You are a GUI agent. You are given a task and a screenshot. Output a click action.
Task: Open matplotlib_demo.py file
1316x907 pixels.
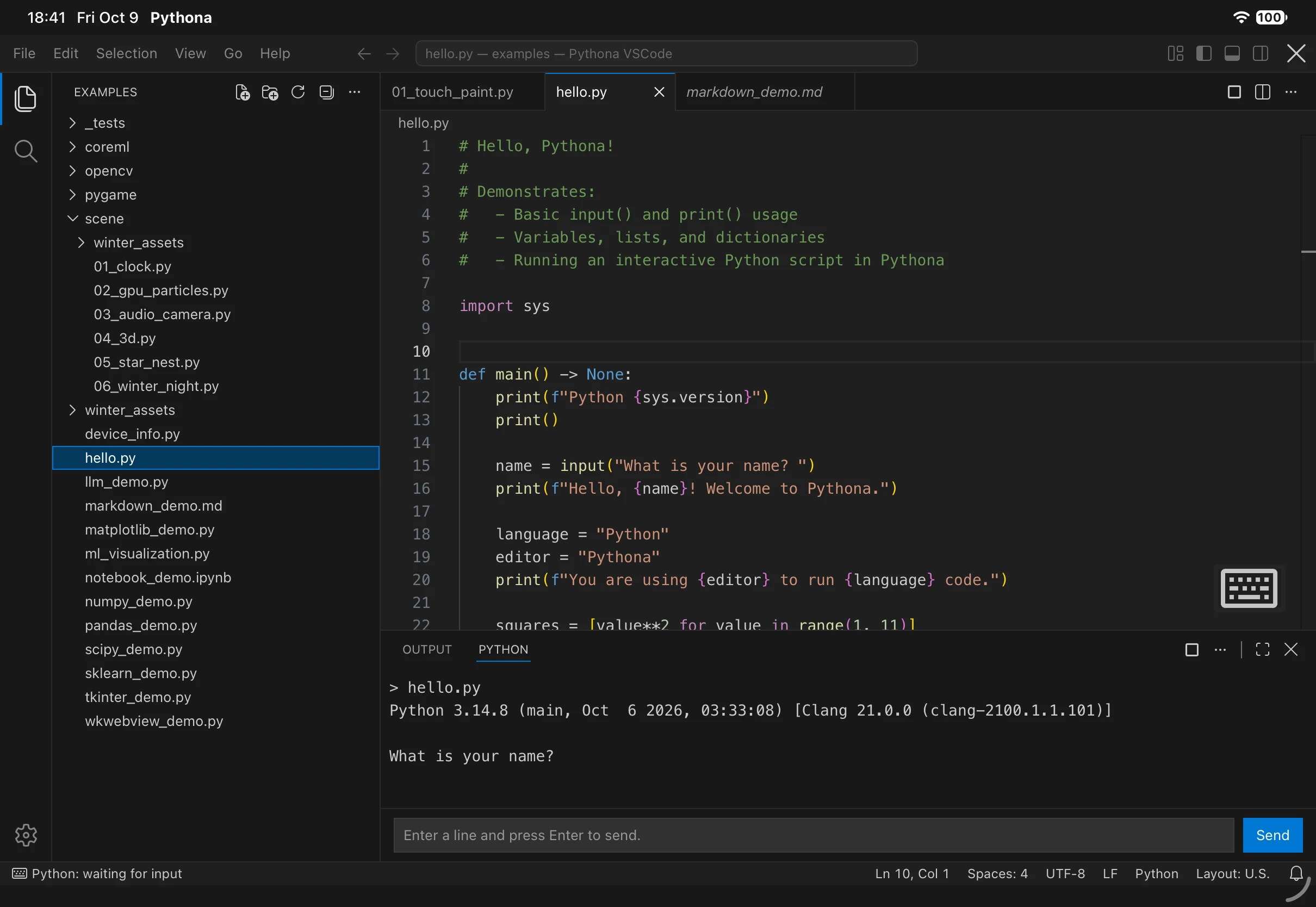tap(216, 530)
